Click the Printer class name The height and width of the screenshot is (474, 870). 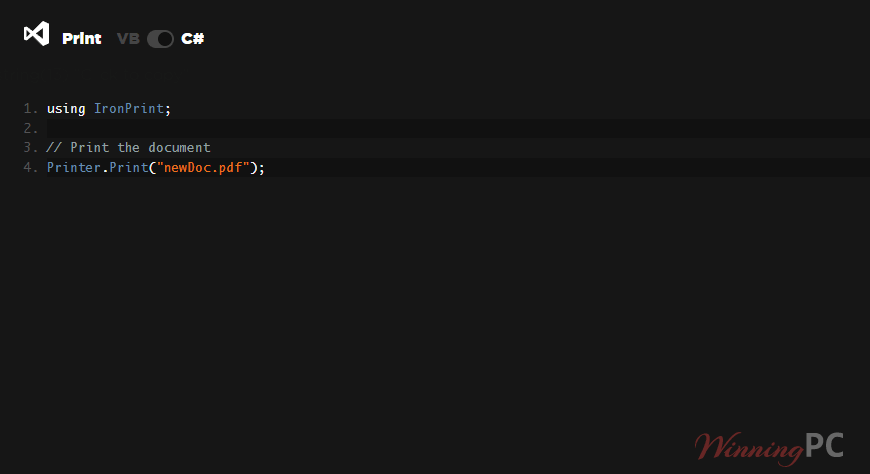point(74,167)
